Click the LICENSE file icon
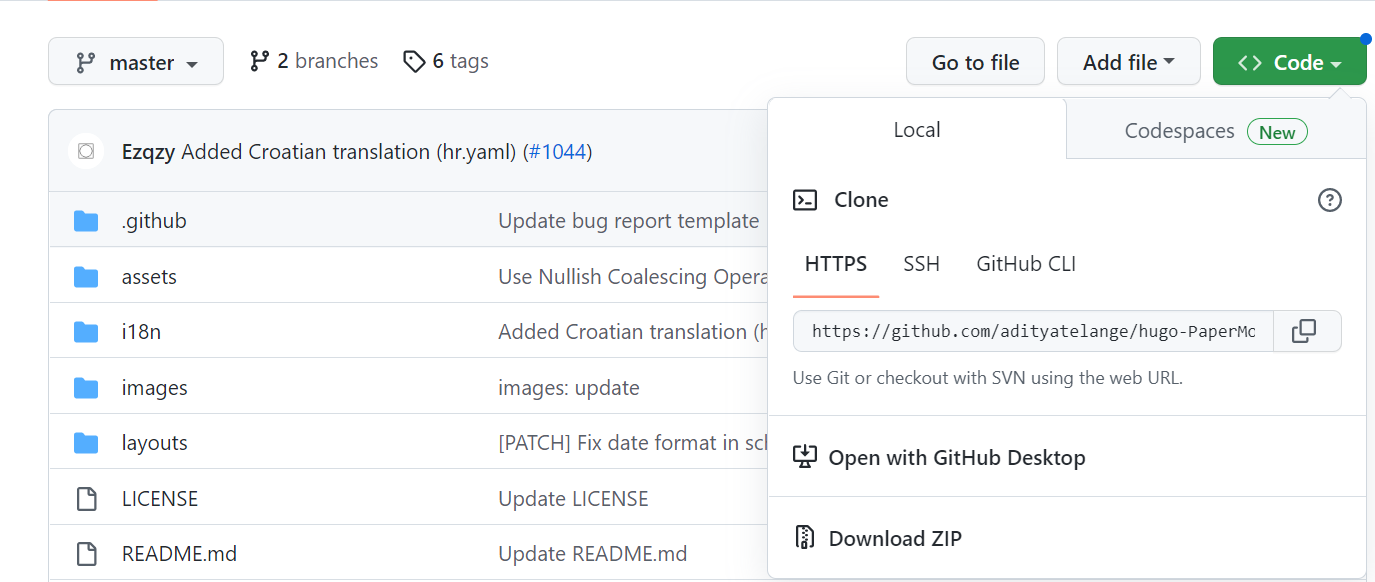 pos(87,498)
